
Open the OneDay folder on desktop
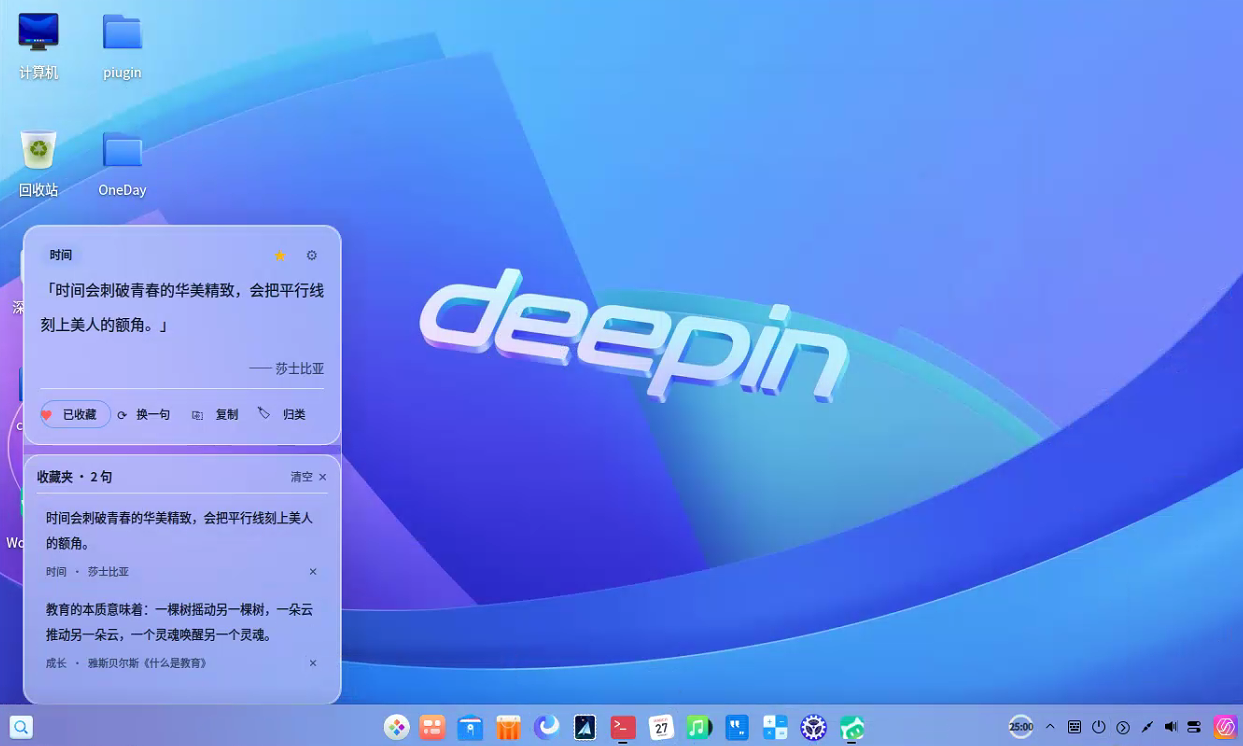pyautogui.click(x=122, y=163)
